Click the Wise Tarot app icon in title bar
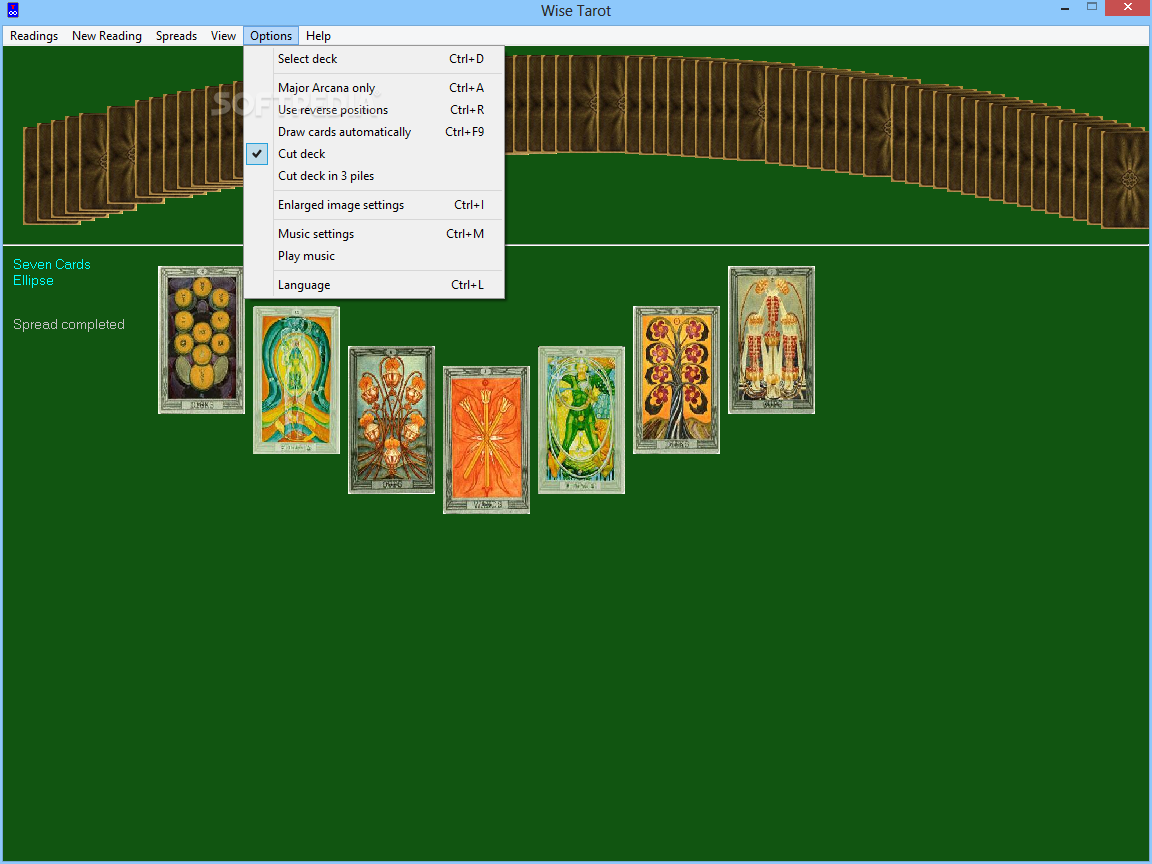Image resolution: width=1152 pixels, height=864 pixels. pos(12,10)
